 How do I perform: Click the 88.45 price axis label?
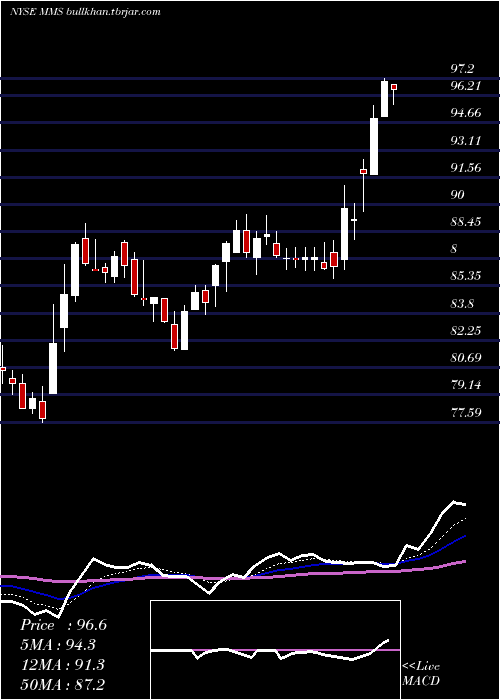coord(466,221)
